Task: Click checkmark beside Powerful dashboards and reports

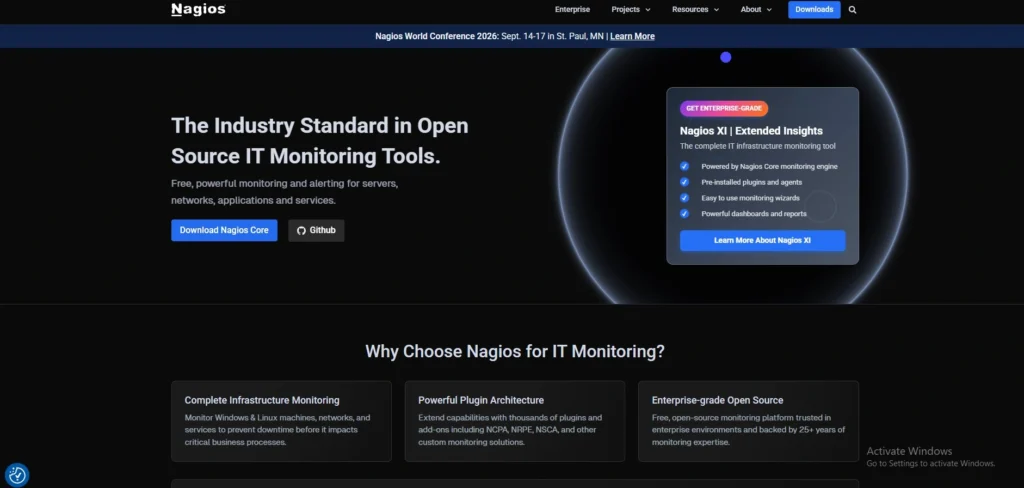Action: 684,214
